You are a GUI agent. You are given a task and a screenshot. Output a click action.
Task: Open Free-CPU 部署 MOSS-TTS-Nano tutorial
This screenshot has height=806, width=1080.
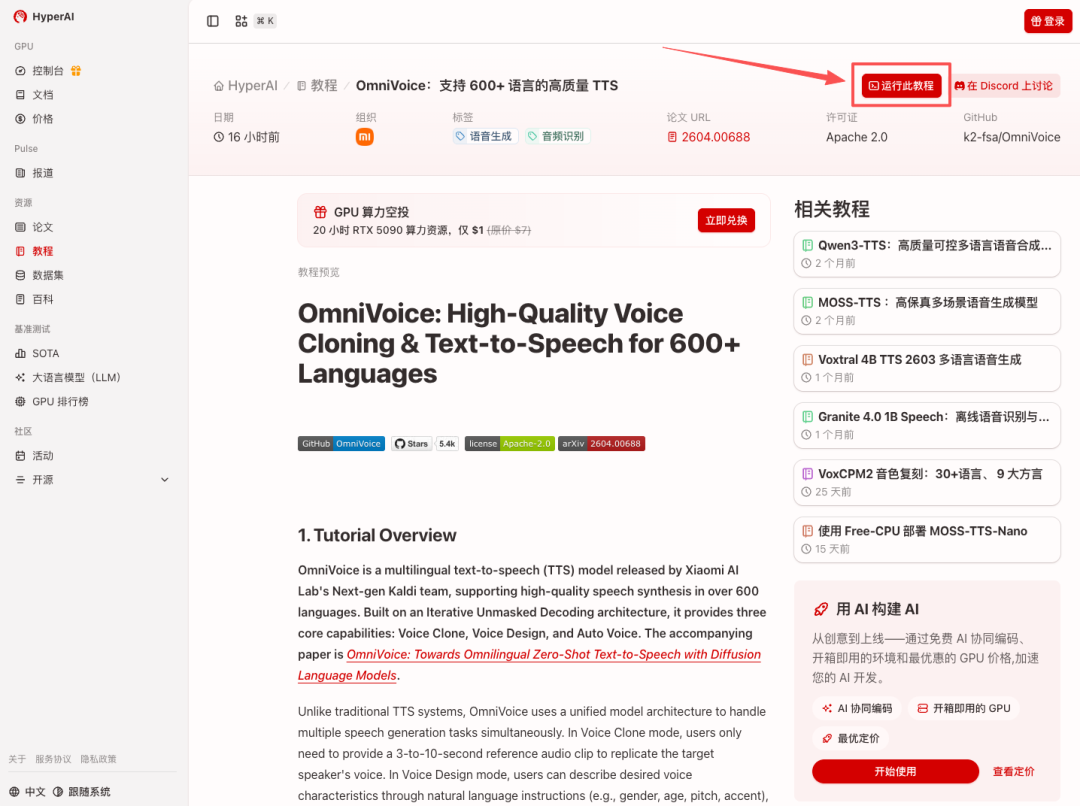click(926, 539)
